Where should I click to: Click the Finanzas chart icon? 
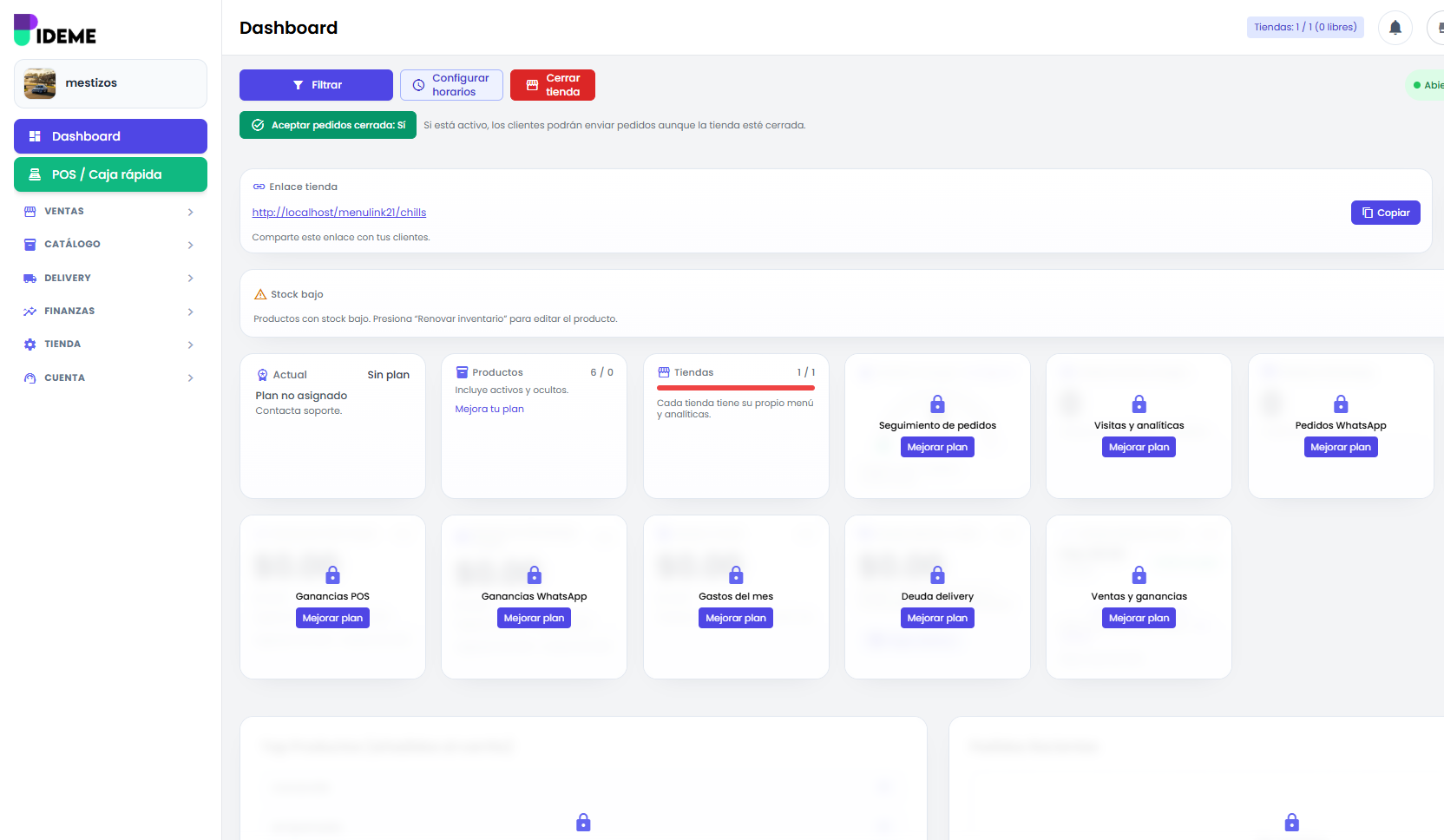(30, 312)
